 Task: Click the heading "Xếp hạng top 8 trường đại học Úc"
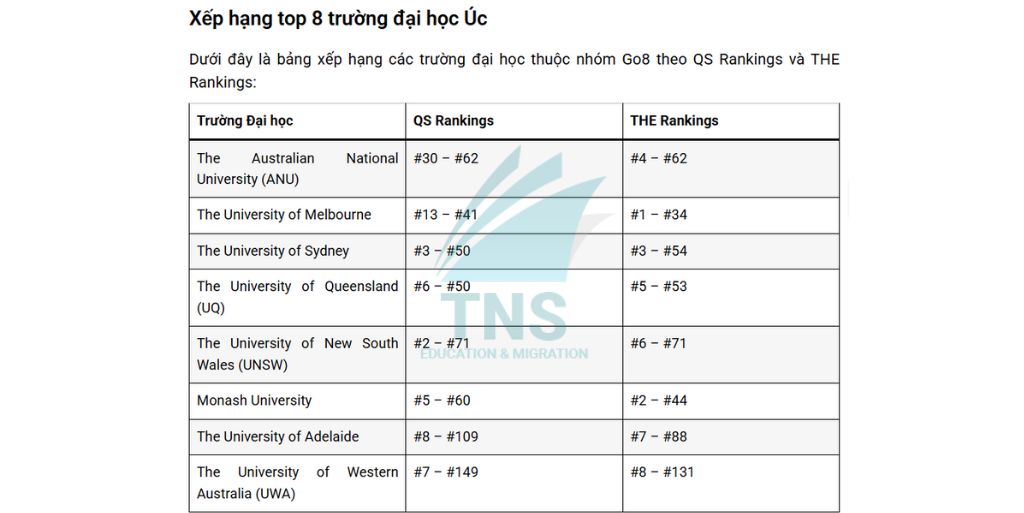coord(338,18)
